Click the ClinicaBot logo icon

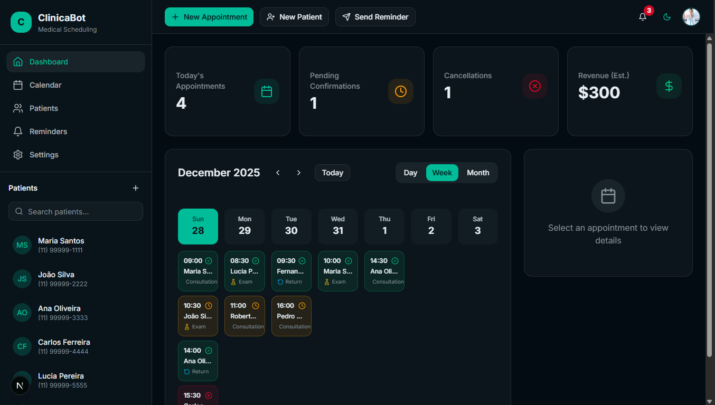coord(20,23)
